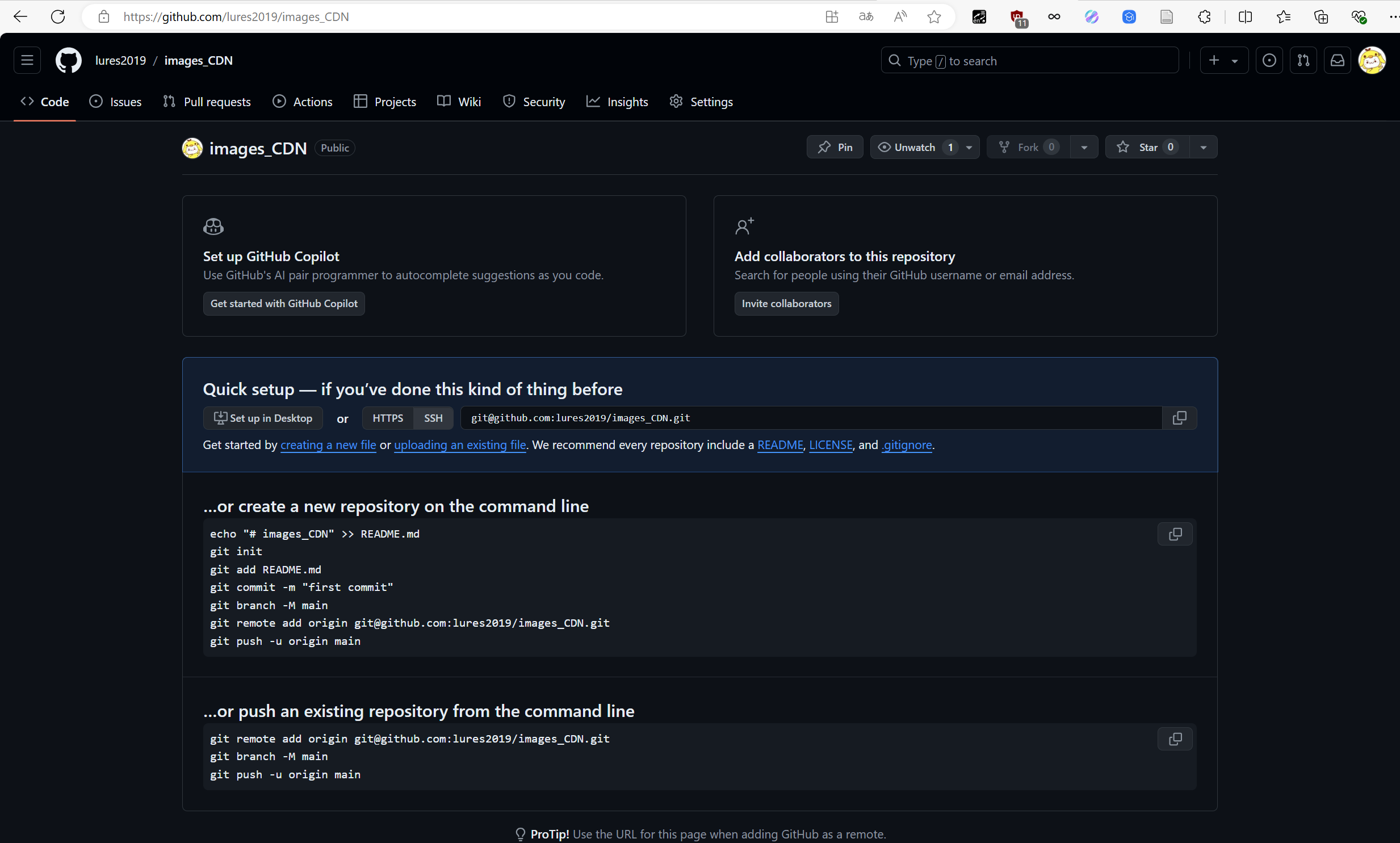The image size is (1400, 843).
Task: Select the SSH clone URL option
Action: pos(433,418)
